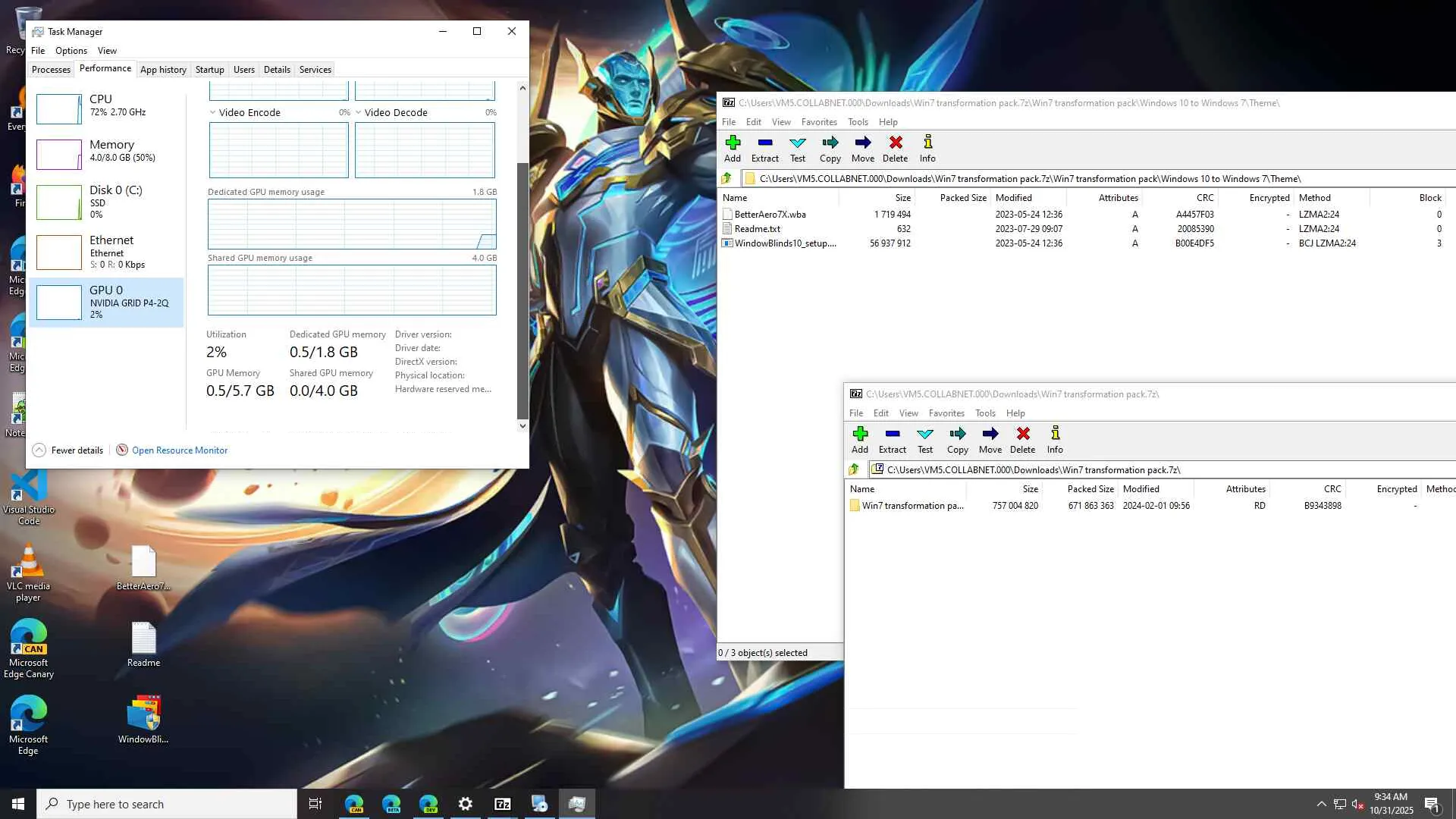
Task: Select the GPU 0 performance entry
Action: tap(106, 302)
